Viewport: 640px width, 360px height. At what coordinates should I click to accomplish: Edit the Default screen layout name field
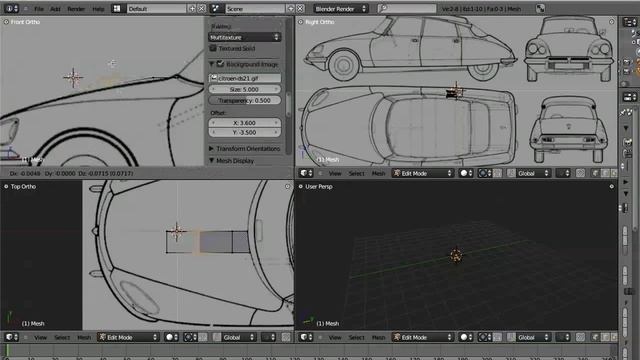[x=156, y=9]
